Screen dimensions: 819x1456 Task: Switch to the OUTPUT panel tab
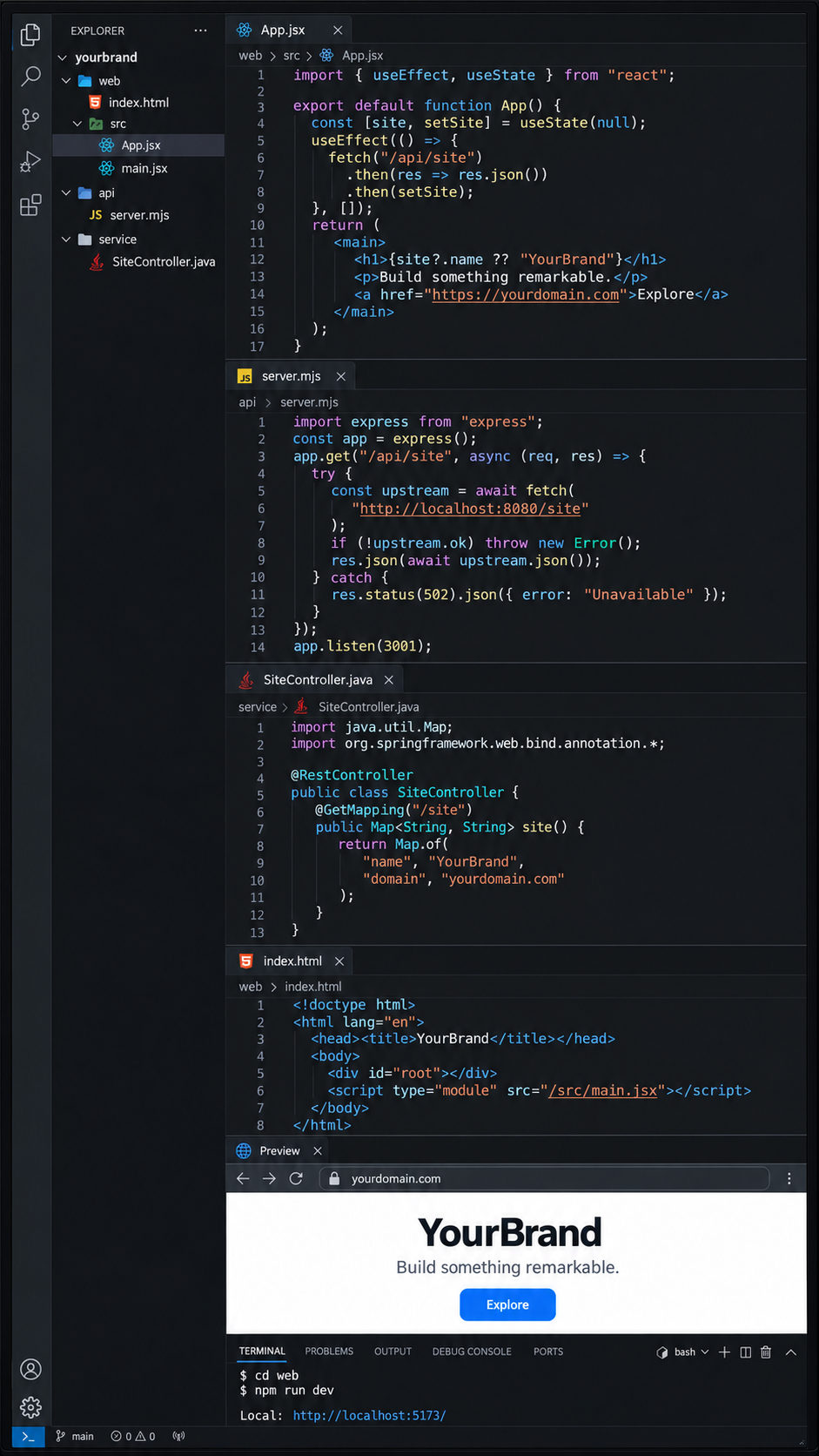click(393, 1352)
